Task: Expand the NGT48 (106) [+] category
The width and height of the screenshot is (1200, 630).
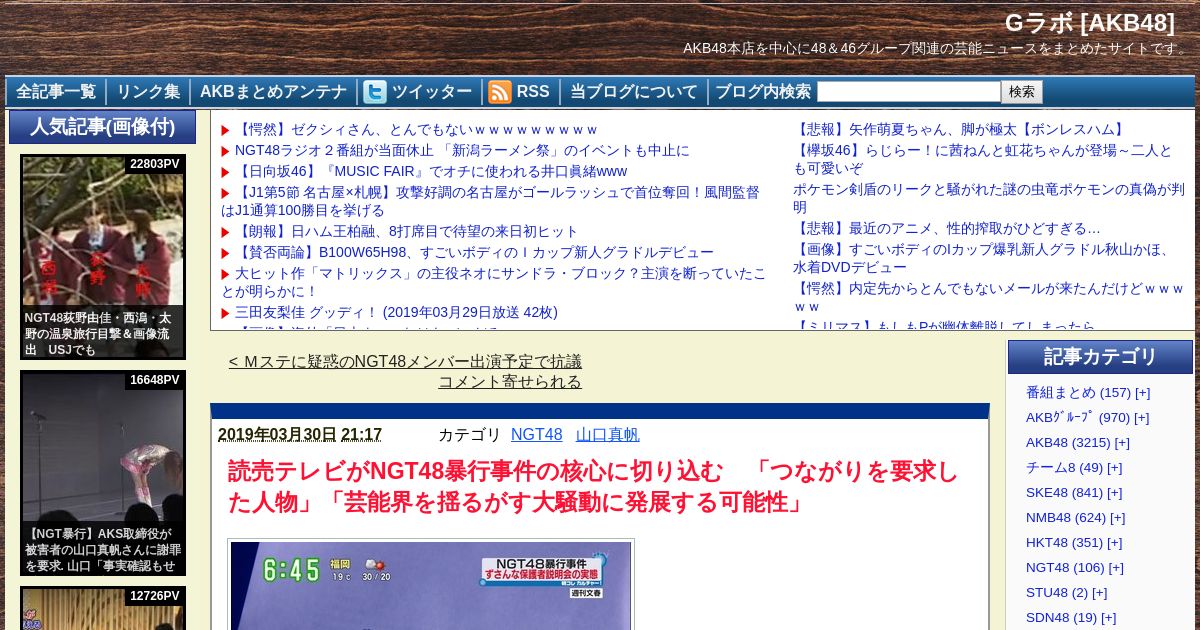Action: (1116, 568)
